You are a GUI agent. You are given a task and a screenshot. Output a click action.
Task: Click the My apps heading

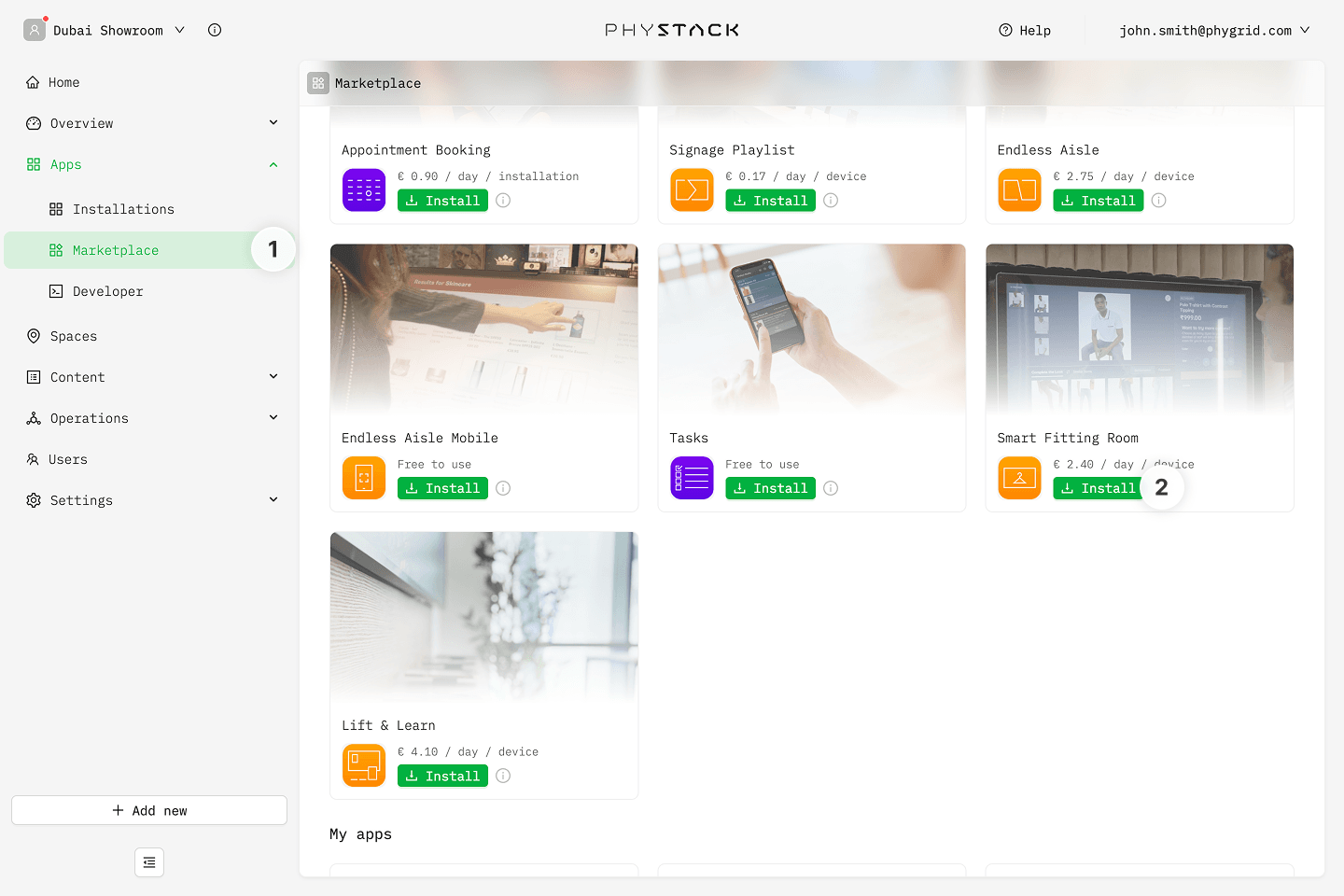(360, 834)
